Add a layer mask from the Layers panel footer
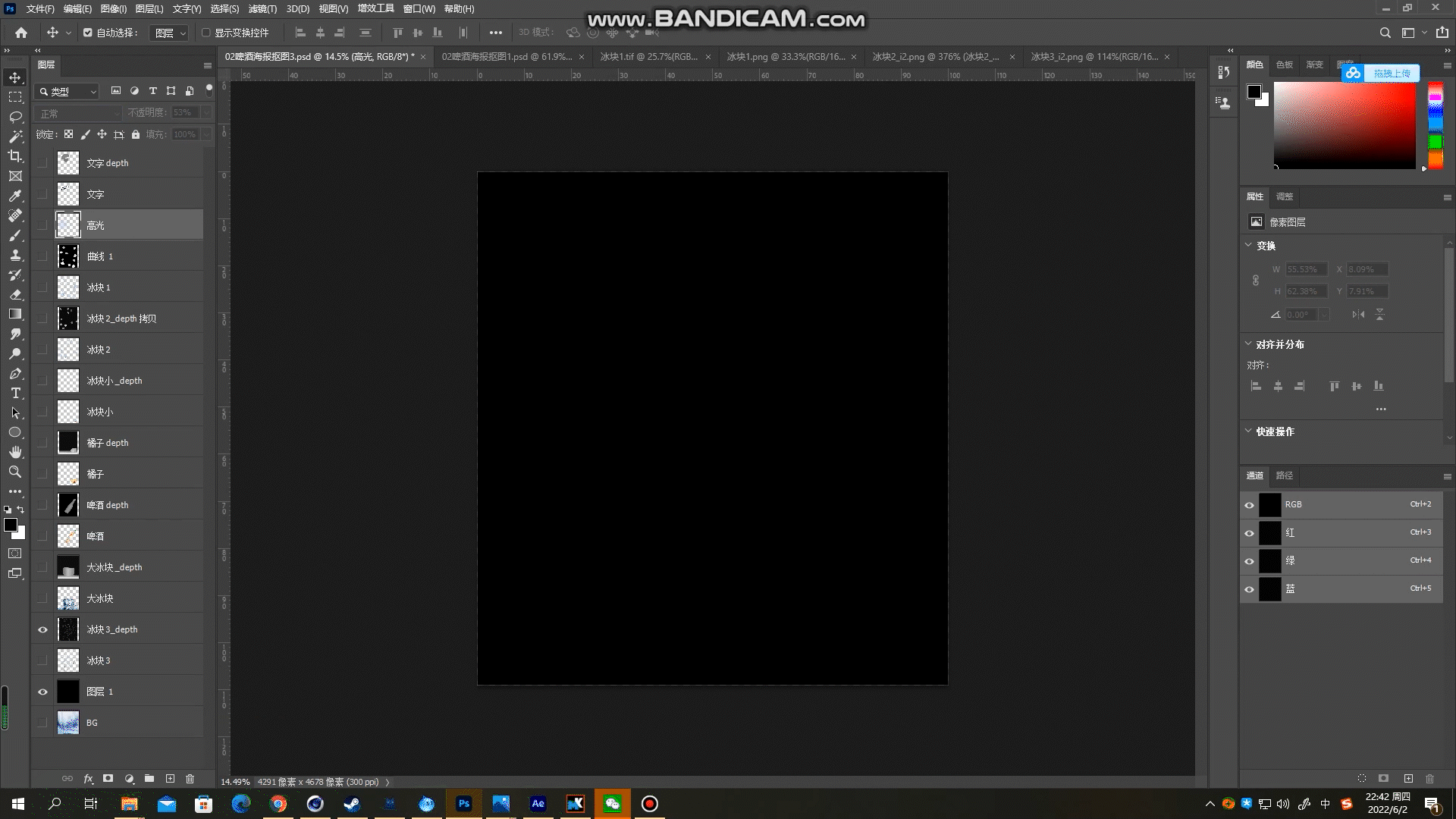1456x819 pixels. pos(108,779)
